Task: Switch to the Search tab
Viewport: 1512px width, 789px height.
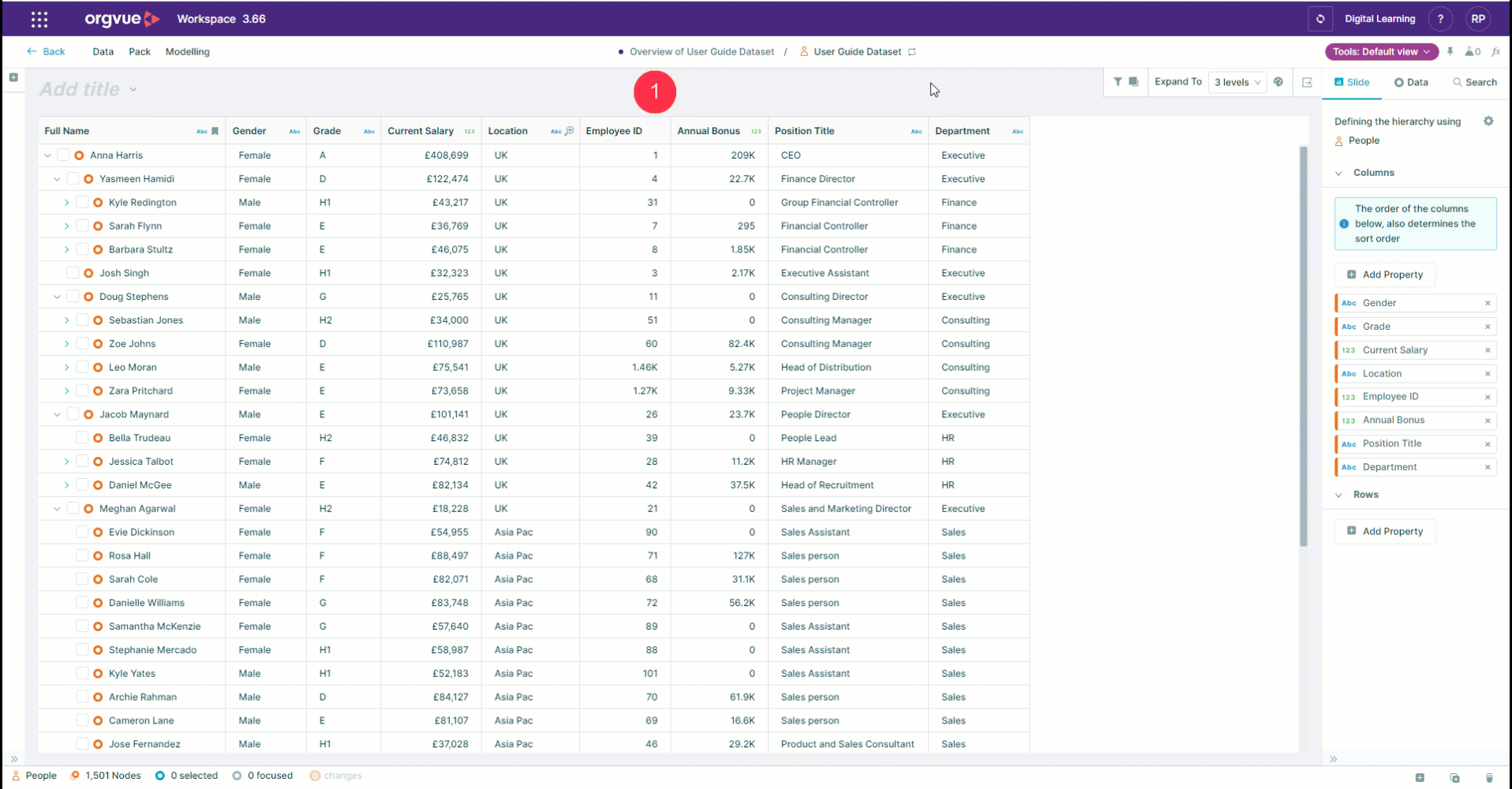Action: pos(1475,82)
